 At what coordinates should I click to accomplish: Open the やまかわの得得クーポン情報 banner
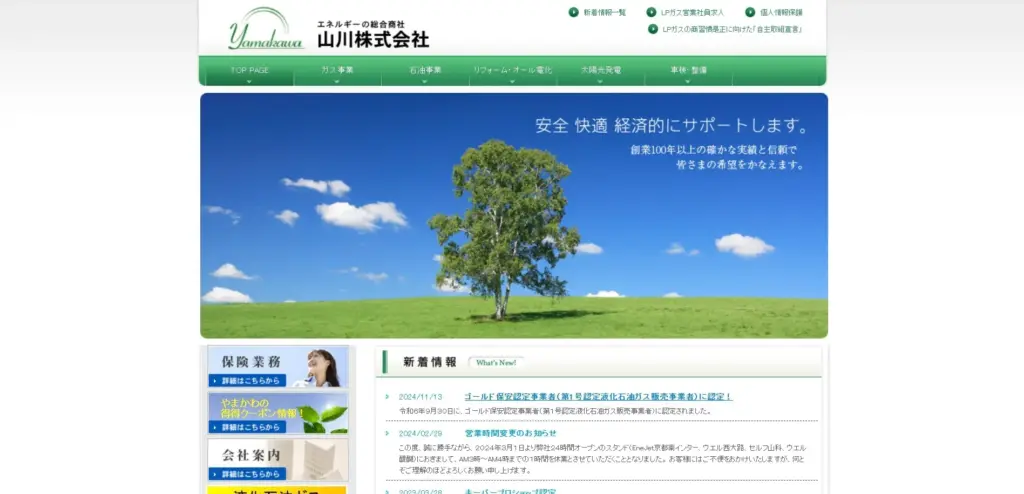278,413
